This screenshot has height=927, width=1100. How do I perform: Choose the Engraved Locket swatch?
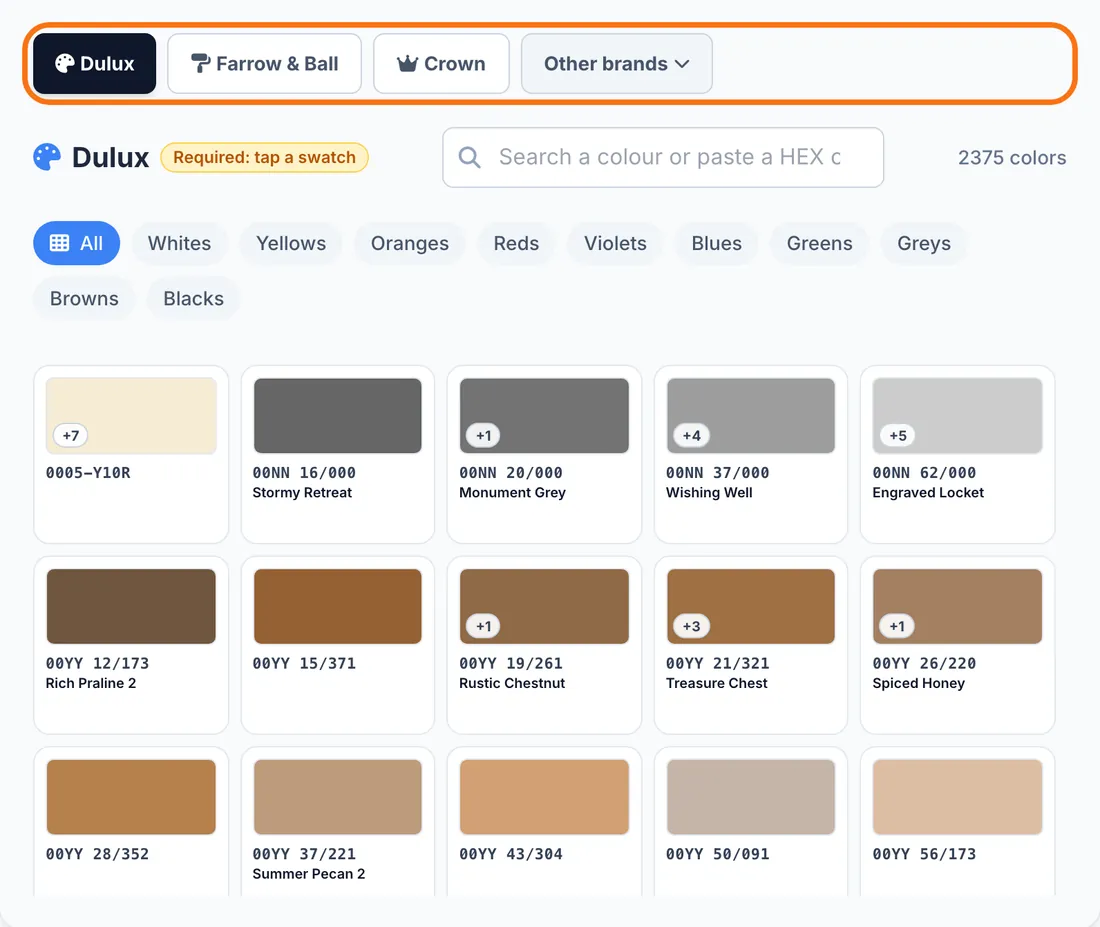click(958, 415)
